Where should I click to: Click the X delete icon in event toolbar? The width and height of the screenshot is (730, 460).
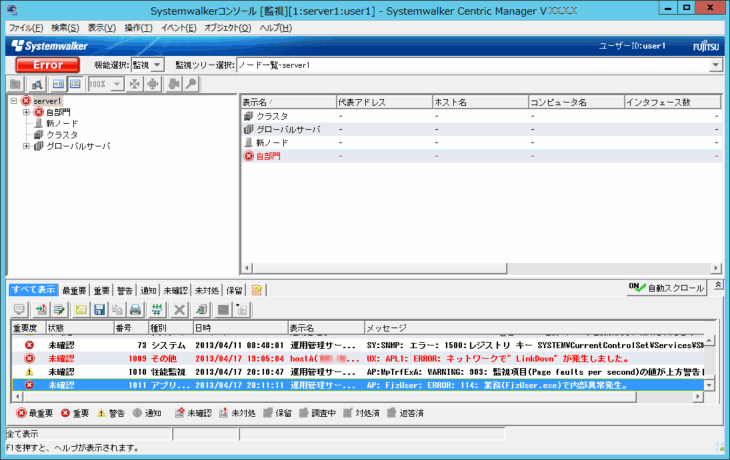[x=179, y=309]
